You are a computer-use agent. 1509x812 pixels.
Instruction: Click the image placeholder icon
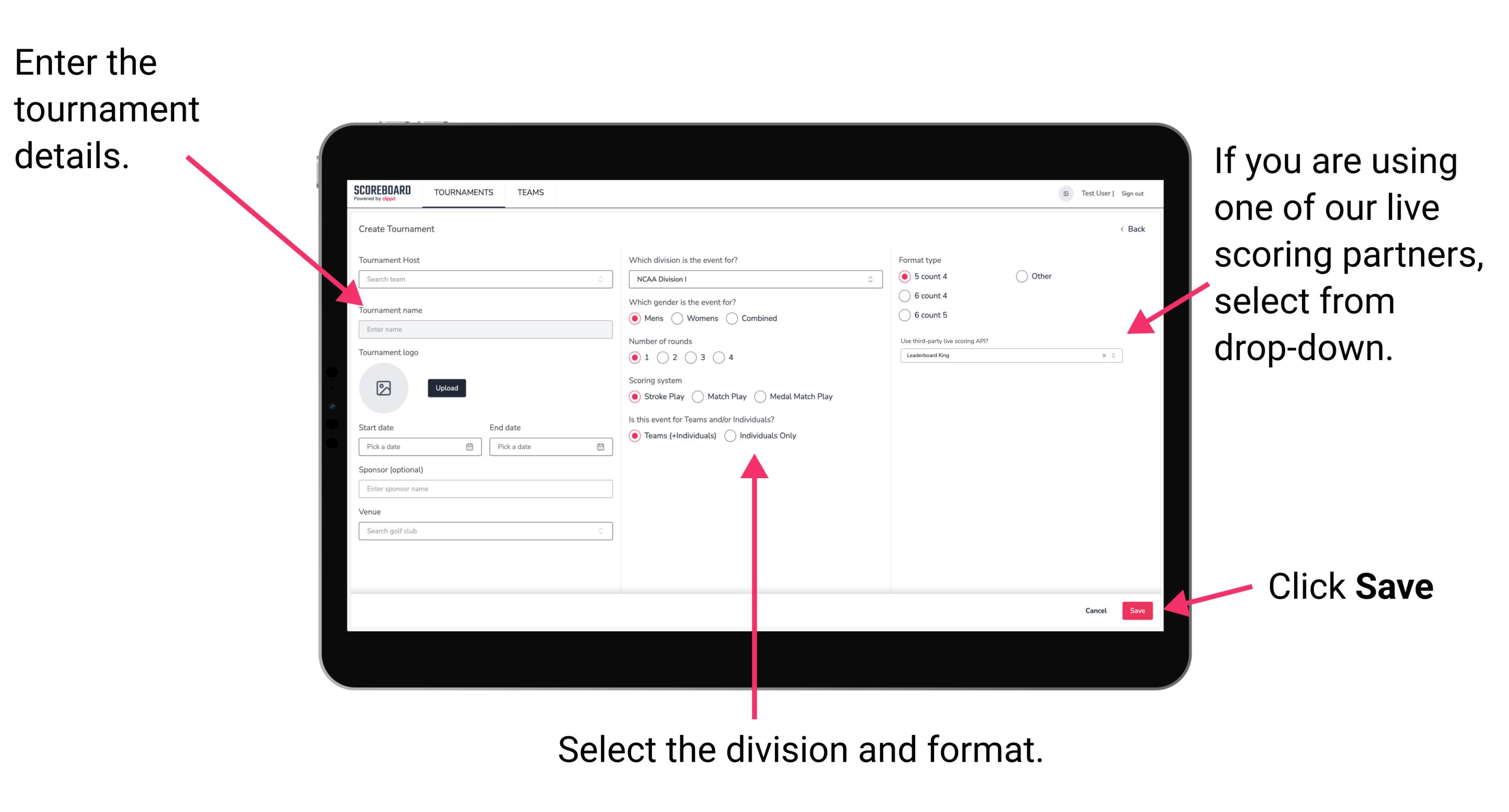[385, 388]
